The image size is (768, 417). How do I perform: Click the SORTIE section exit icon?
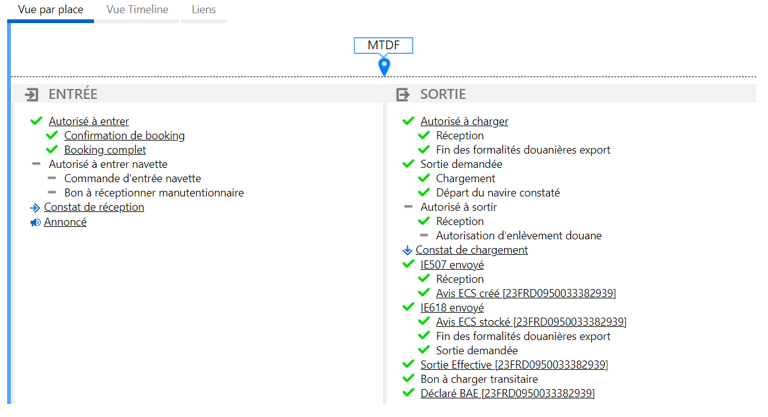pyautogui.click(x=403, y=94)
